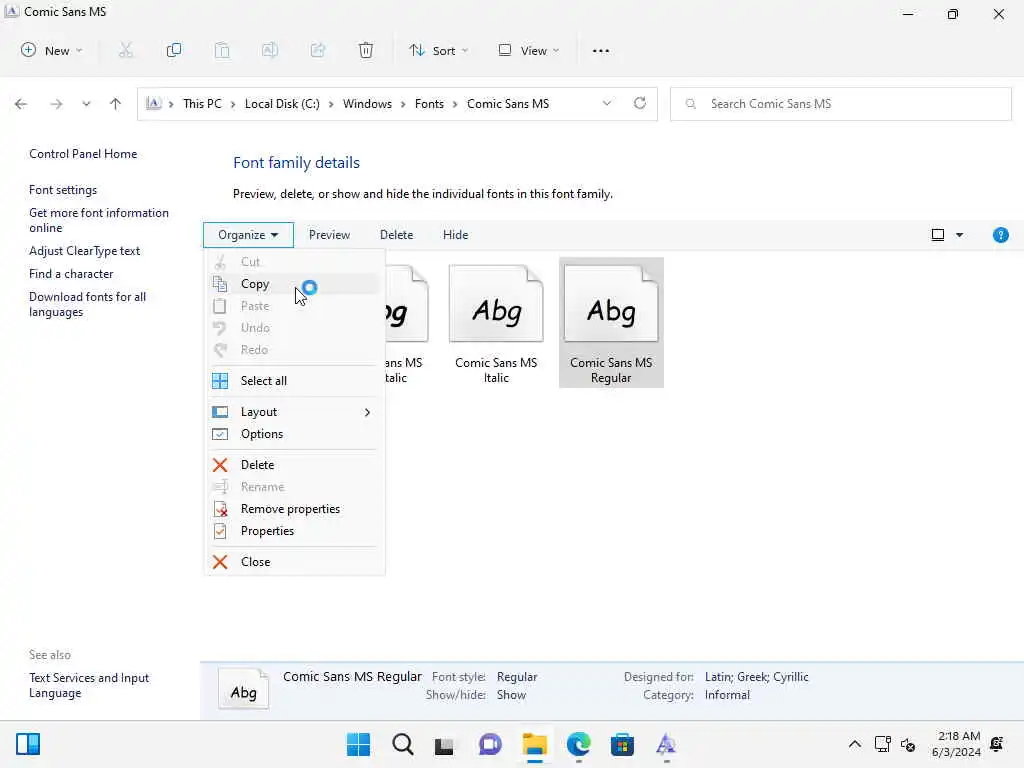Click Windows in the address breadcrumb
This screenshot has height=768, width=1024.
[367, 104]
